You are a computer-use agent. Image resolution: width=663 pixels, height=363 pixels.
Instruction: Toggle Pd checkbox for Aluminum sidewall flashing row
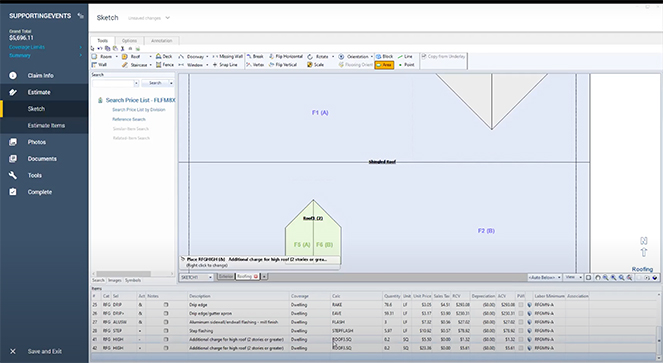coord(521,322)
